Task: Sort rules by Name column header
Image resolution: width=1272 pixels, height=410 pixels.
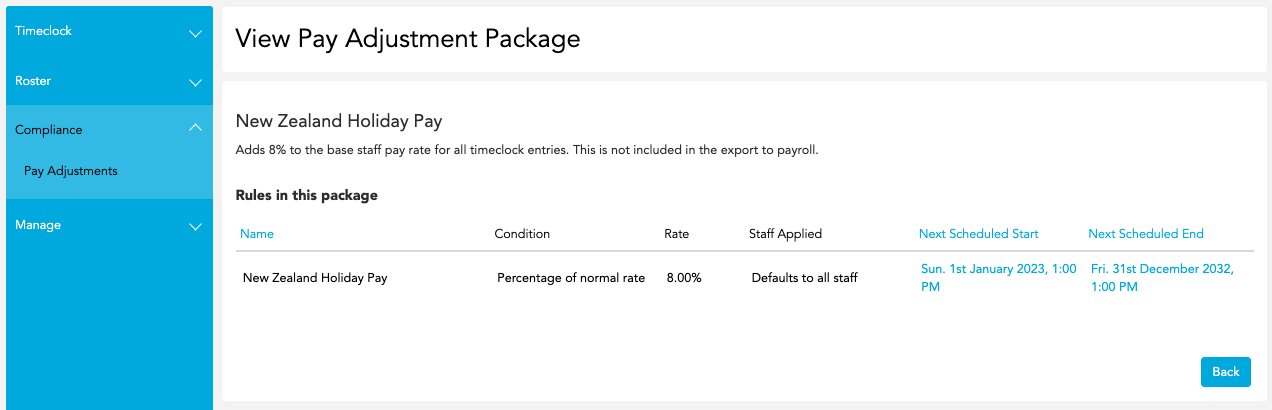Action: (257, 234)
